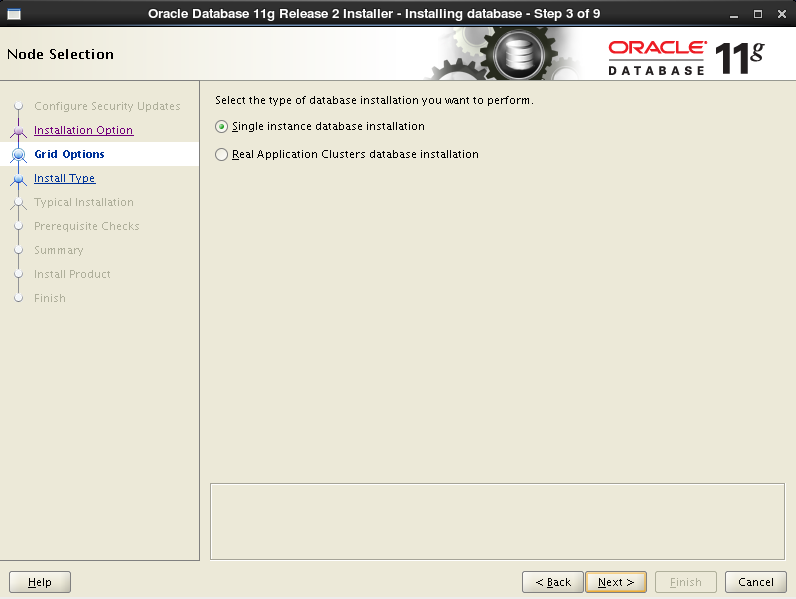Click the Installation Option step marker icon
The image size is (796, 599).
pyautogui.click(x=19, y=130)
